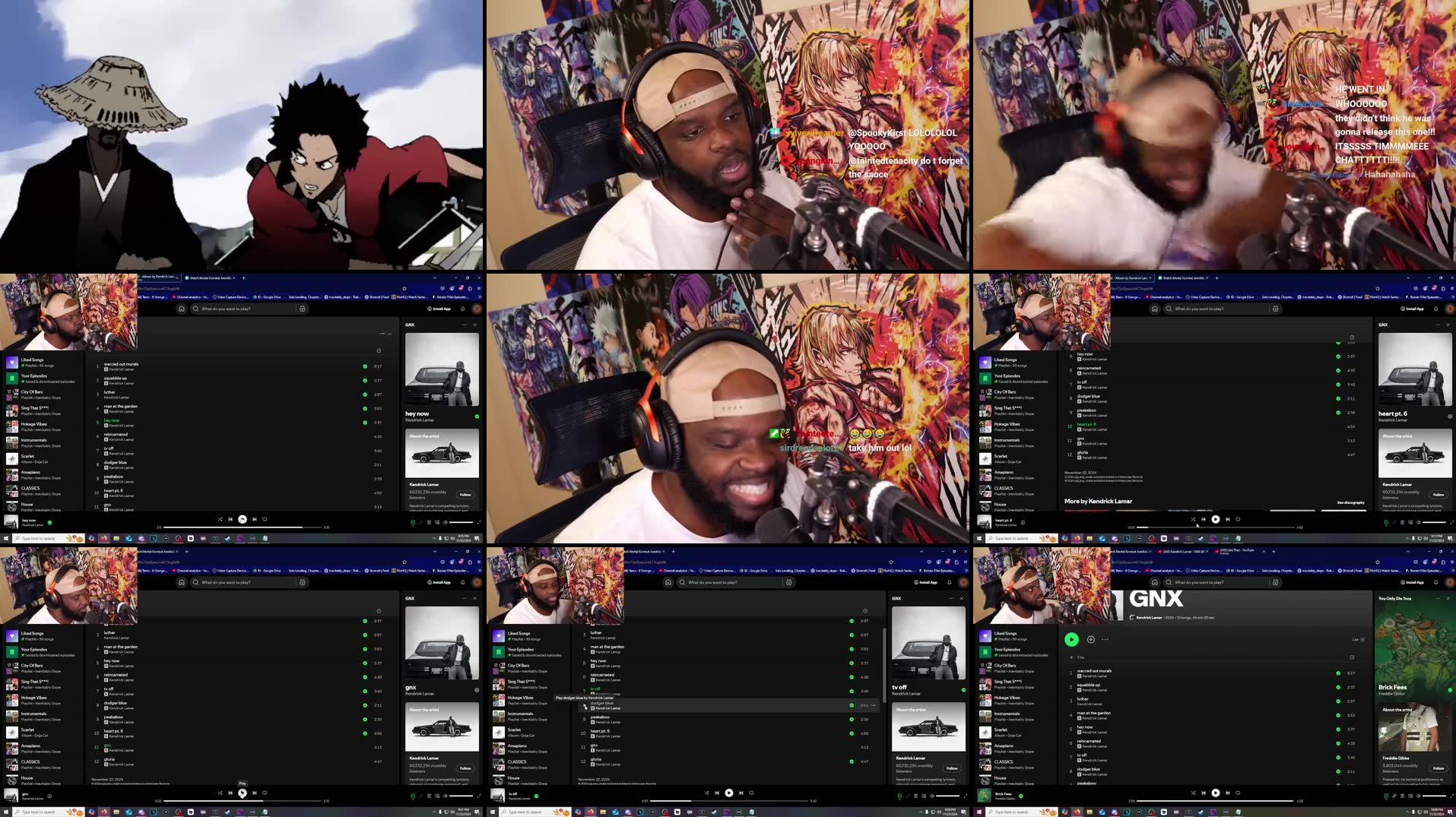The image size is (1456, 817).
Task: Switch to 'Watch Mortal Kombat' tab in the 'hey now' frame
Action: point(209,277)
